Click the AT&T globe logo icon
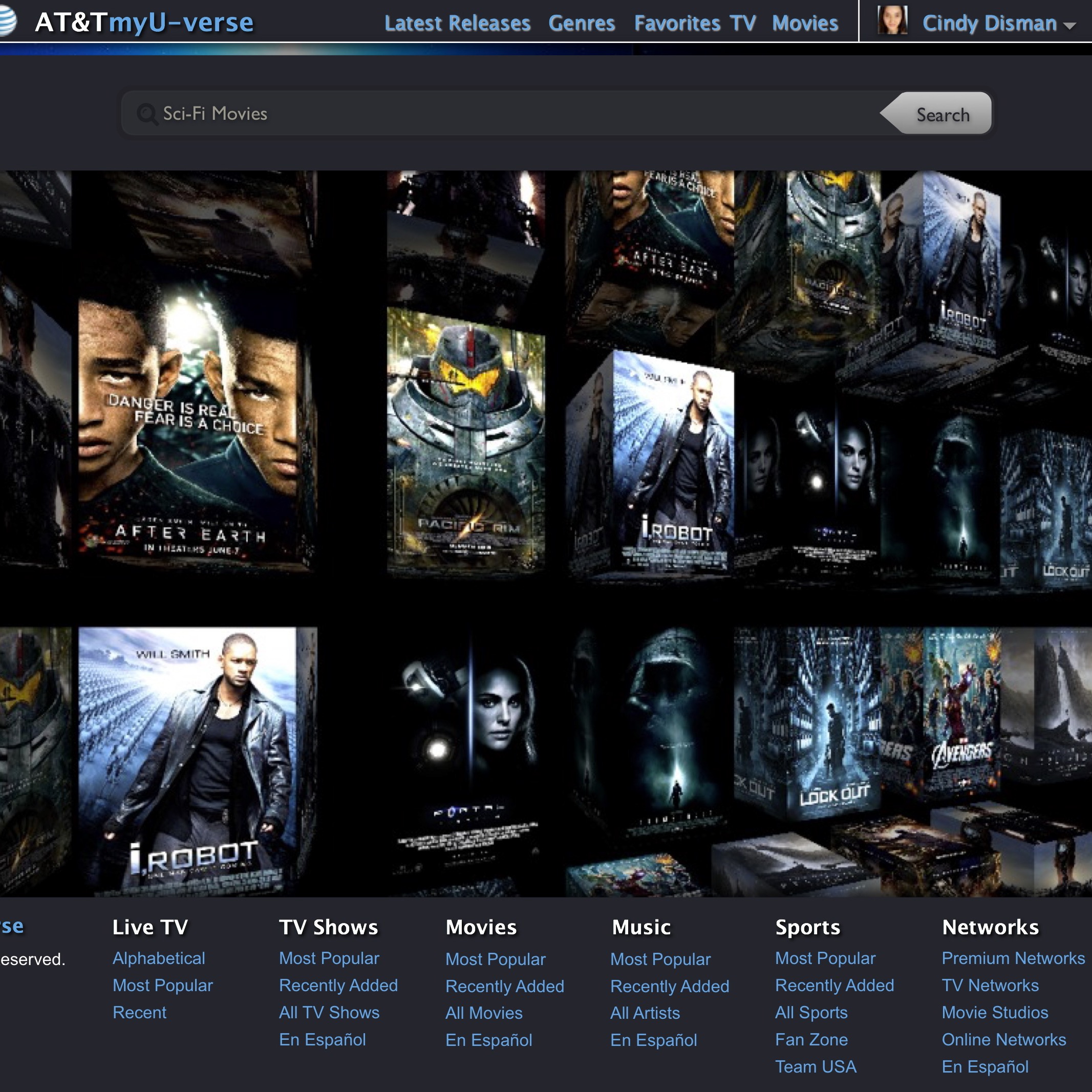 coord(7,22)
